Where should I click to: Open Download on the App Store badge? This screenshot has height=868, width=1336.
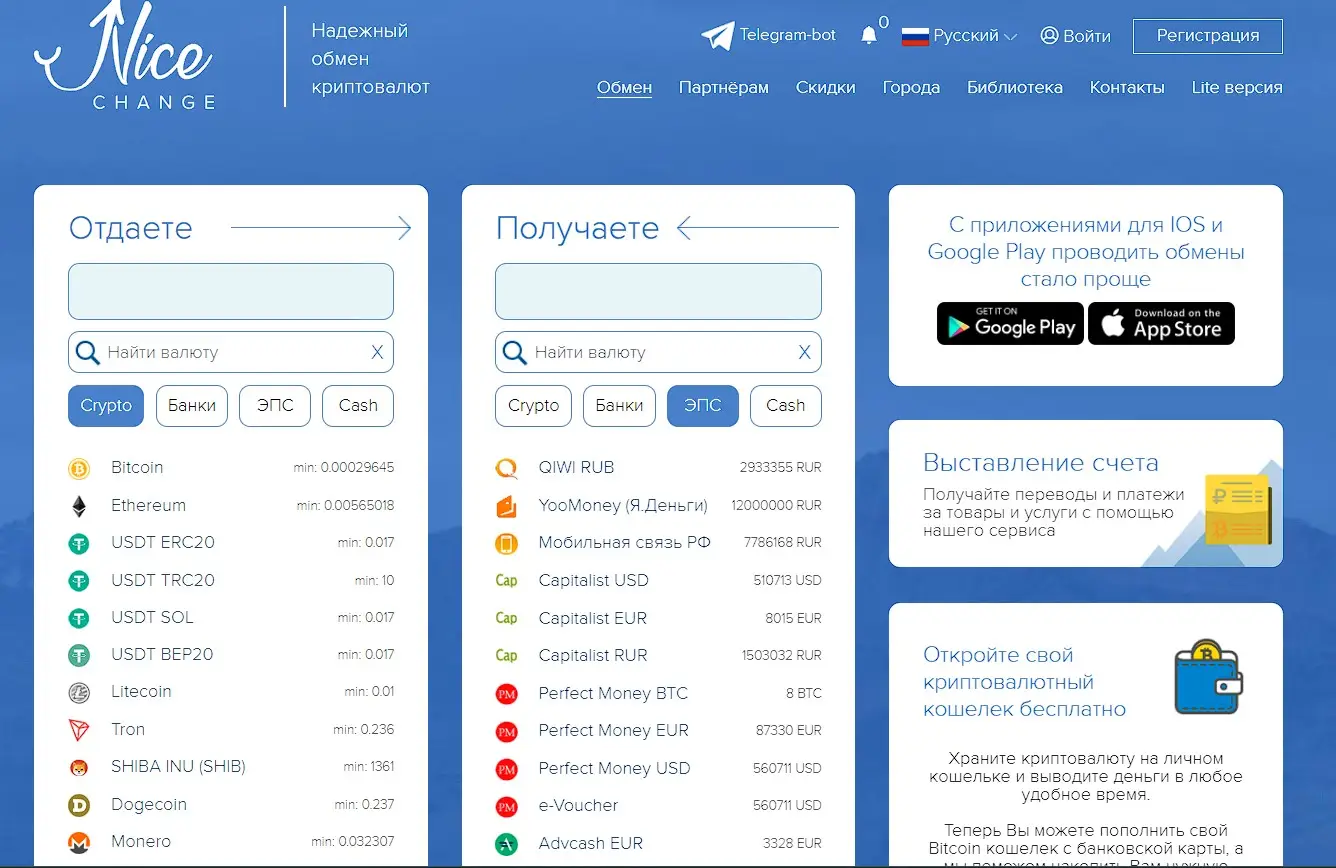coord(1161,324)
